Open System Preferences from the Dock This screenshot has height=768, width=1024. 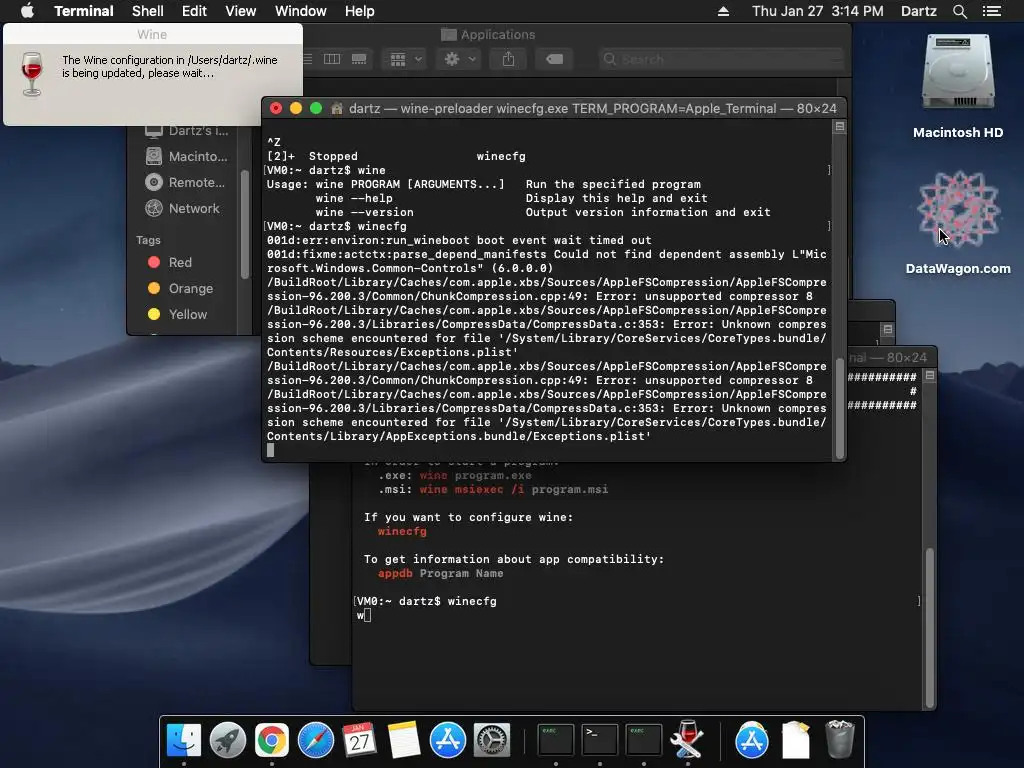492,741
